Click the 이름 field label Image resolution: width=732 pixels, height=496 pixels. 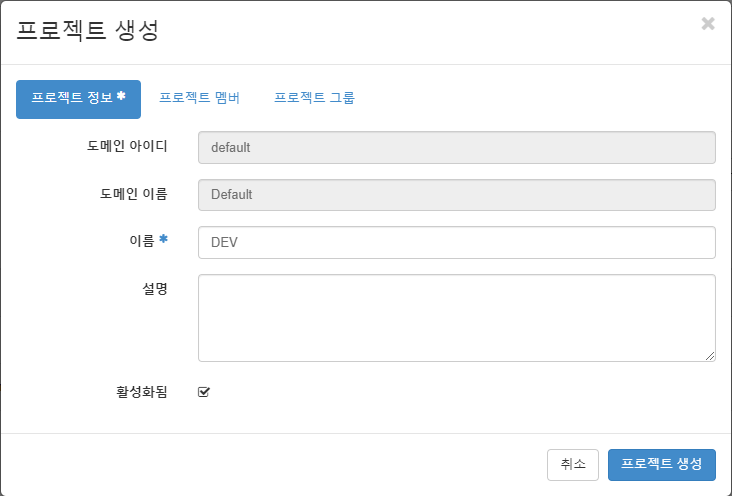tap(142, 241)
